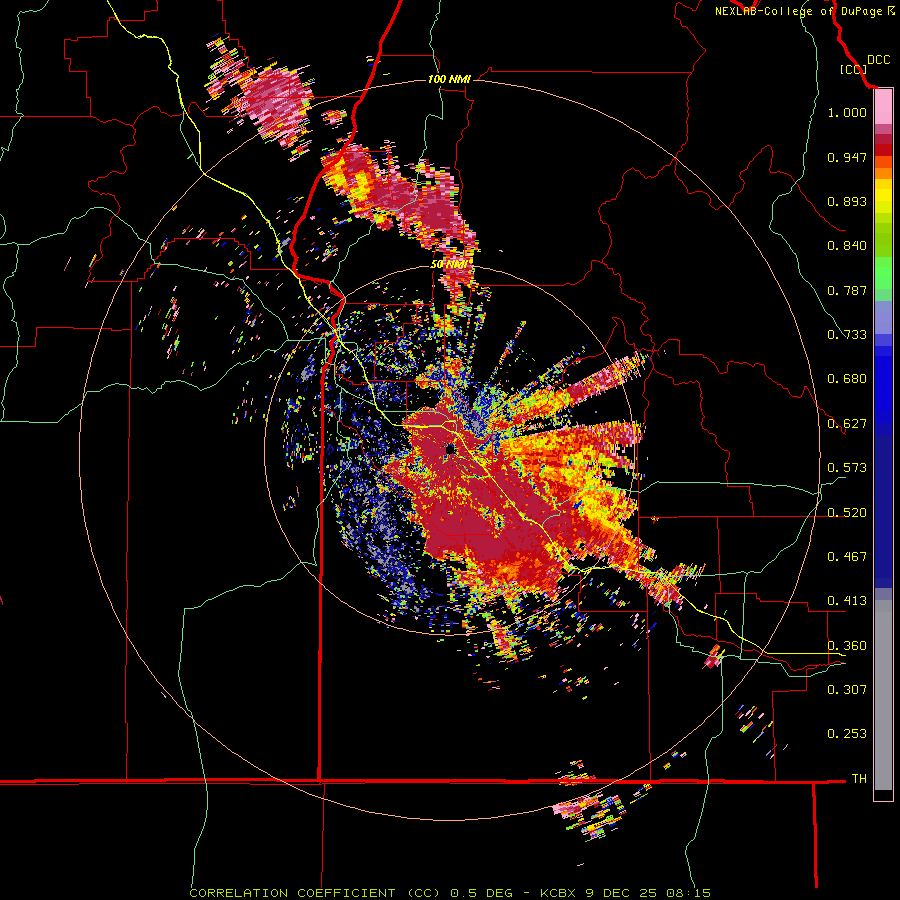Select the 0.733 scale value
Screen dimensions: 900x900
pos(847,335)
